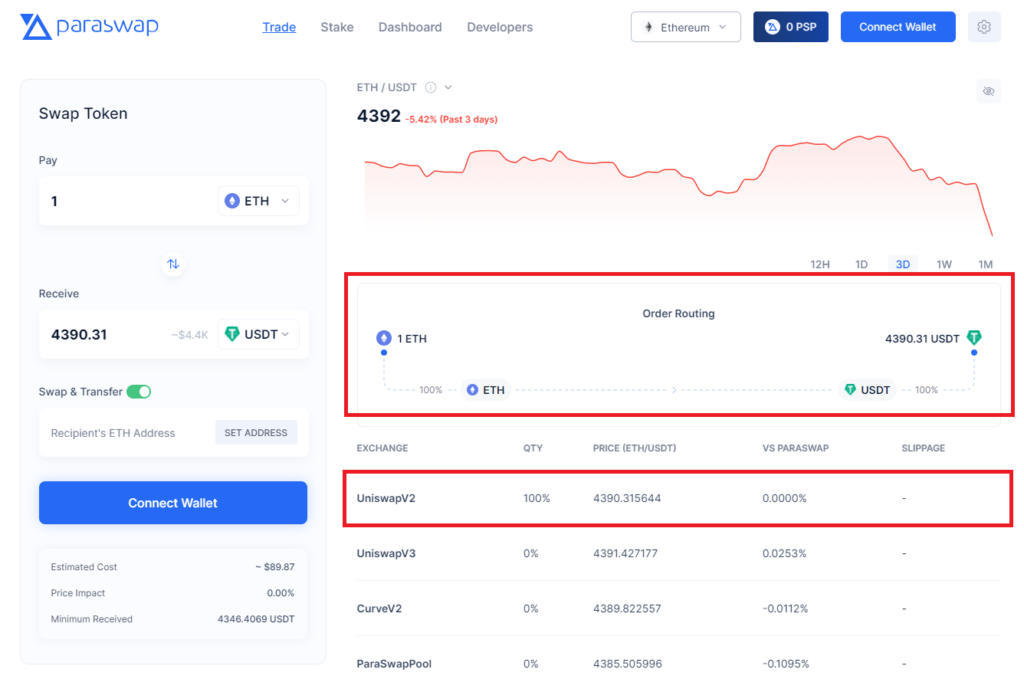Click the USDT pill in routing path

point(867,390)
